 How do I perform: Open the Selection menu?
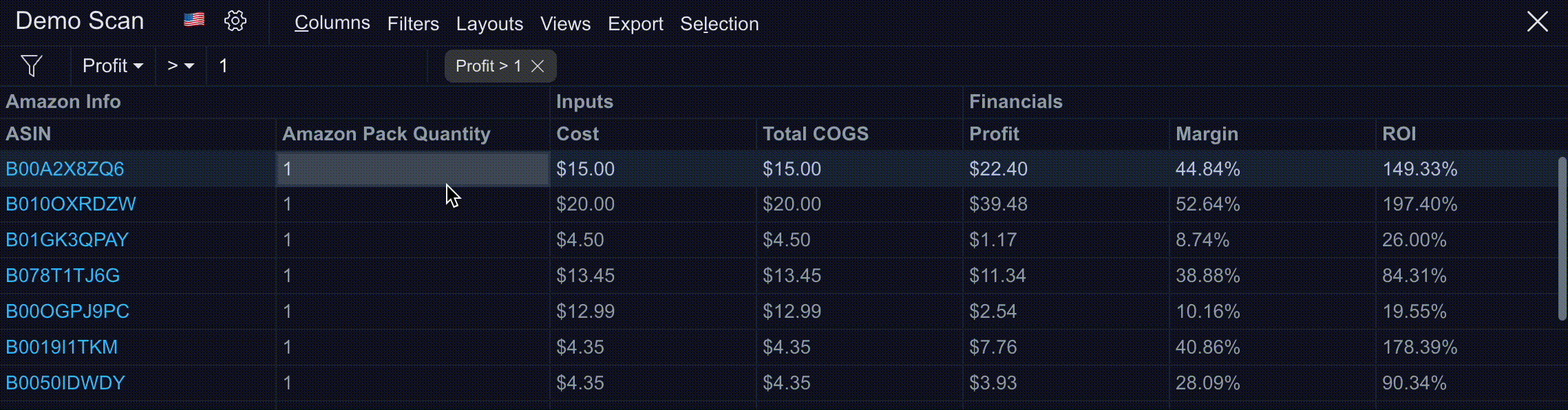pos(719,24)
